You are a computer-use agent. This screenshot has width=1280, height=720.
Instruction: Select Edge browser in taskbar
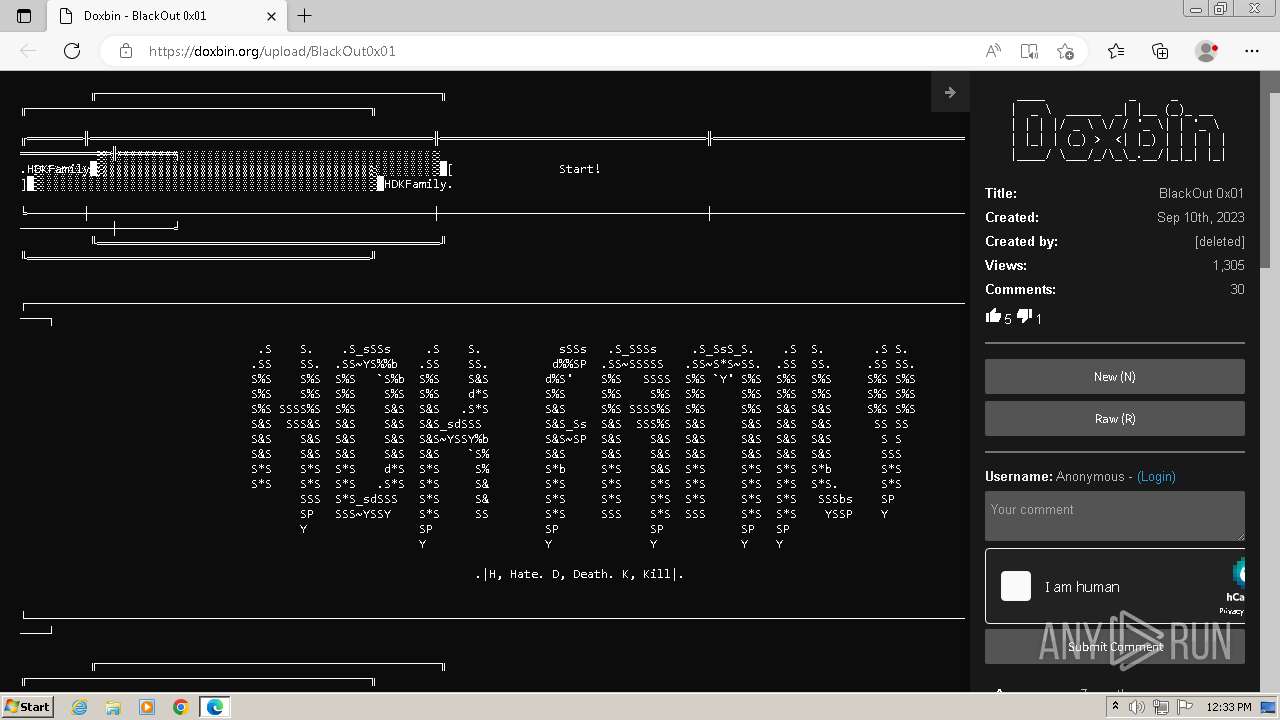[215, 707]
